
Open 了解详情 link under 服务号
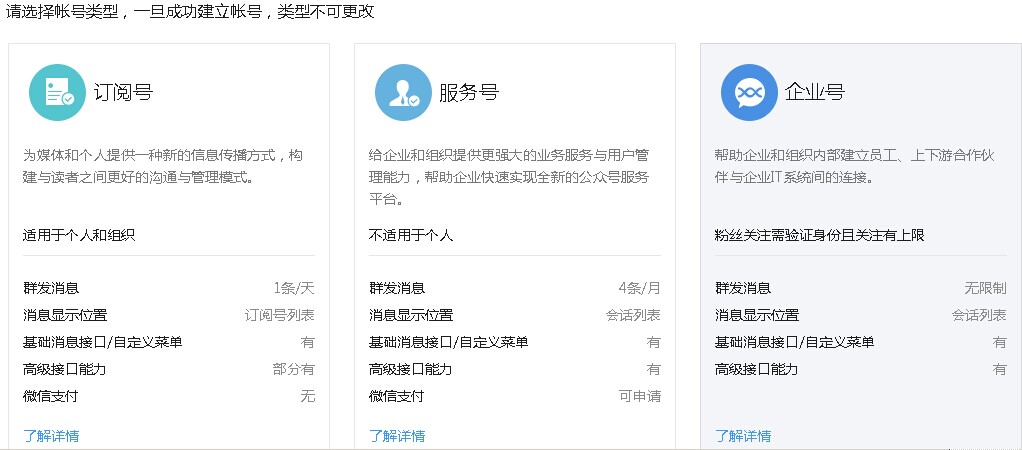pyautogui.click(x=397, y=435)
